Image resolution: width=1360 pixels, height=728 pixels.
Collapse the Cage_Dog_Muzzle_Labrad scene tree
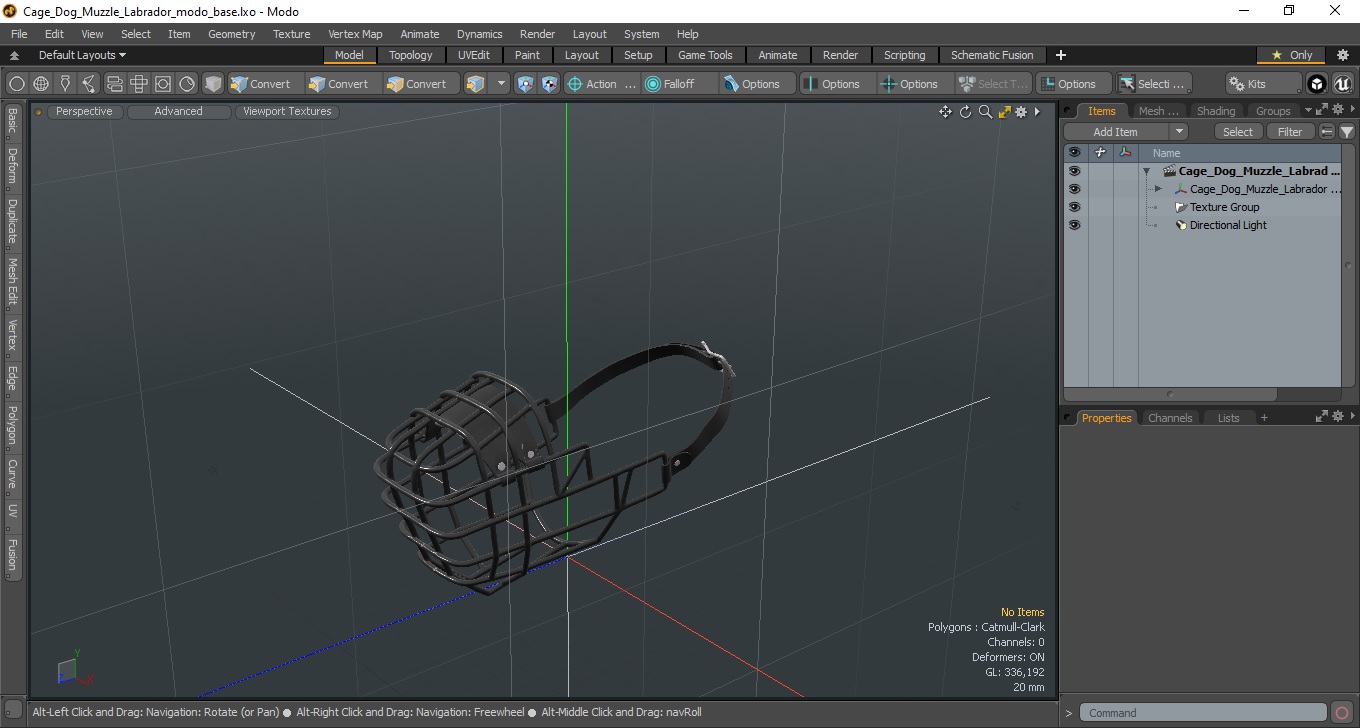pyautogui.click(x=1146, y=171)
